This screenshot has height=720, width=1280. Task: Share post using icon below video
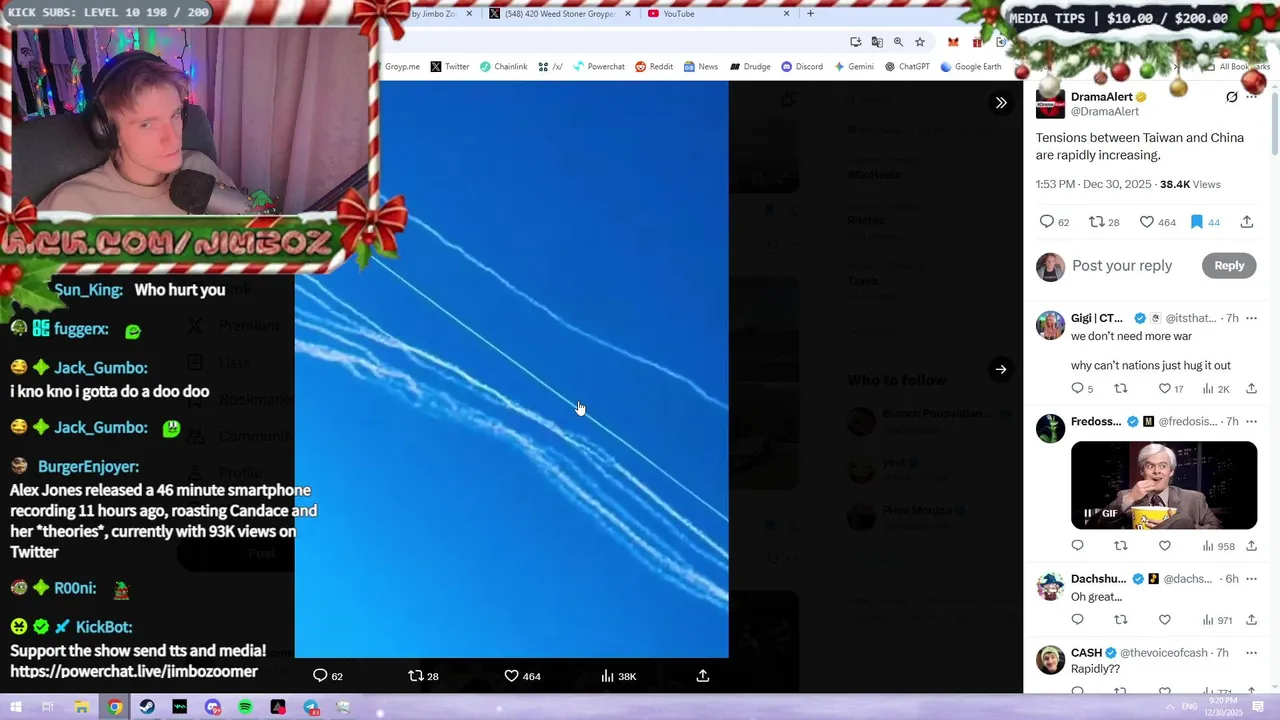703,676
